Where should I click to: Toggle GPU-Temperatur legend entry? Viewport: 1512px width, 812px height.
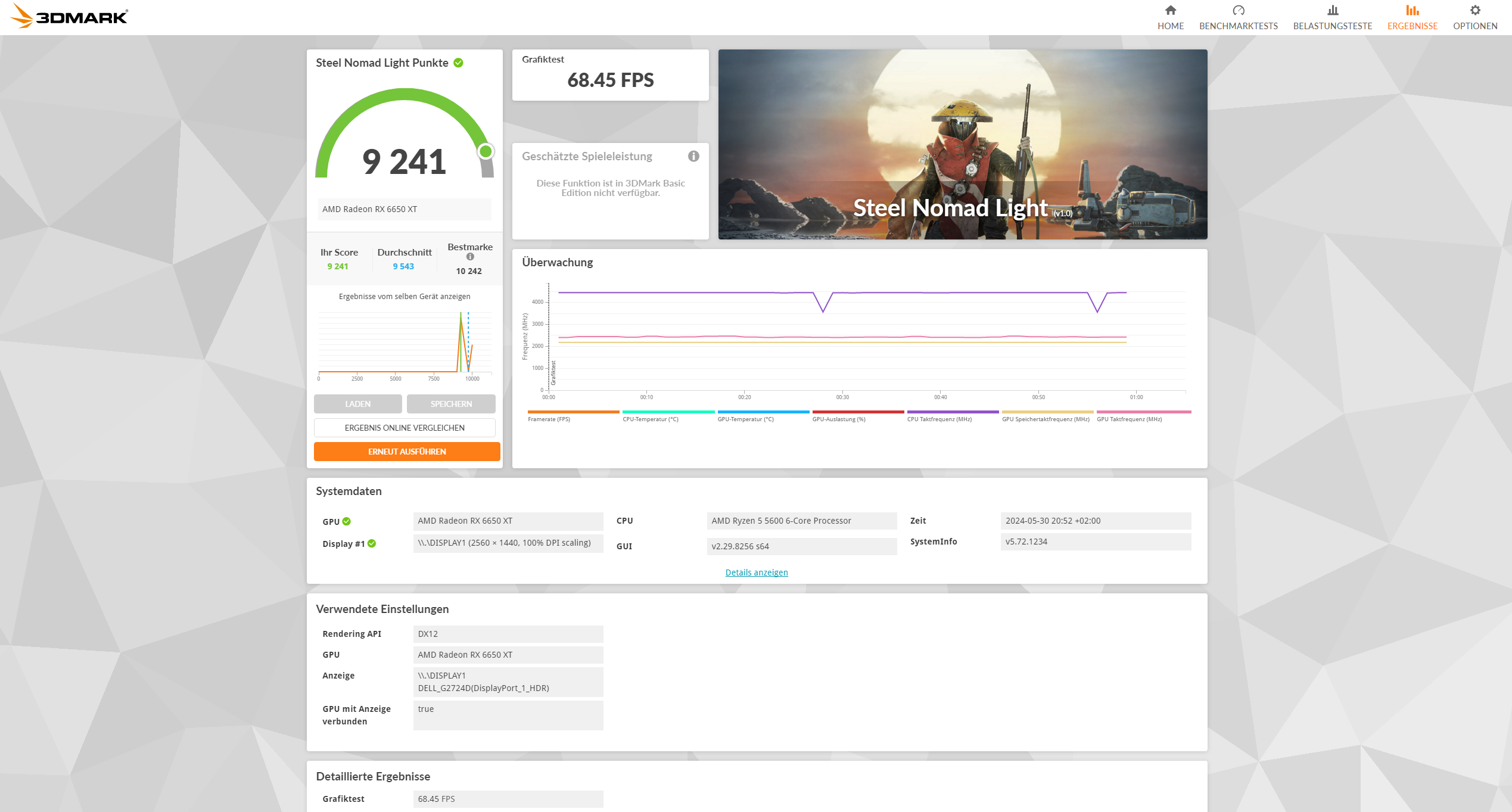[x=745, y=419]
